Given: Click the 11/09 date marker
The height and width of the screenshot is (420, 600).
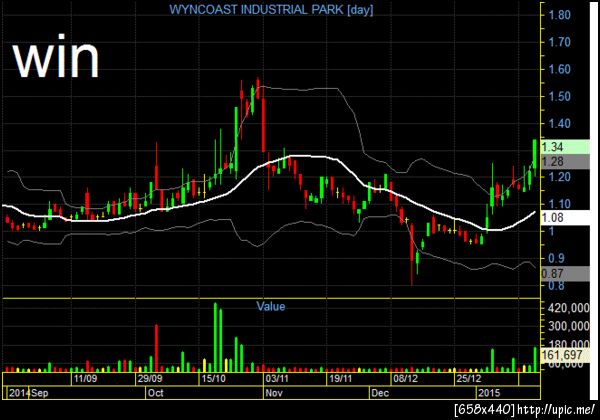Looking at the screenshot, I should (85, 379).
